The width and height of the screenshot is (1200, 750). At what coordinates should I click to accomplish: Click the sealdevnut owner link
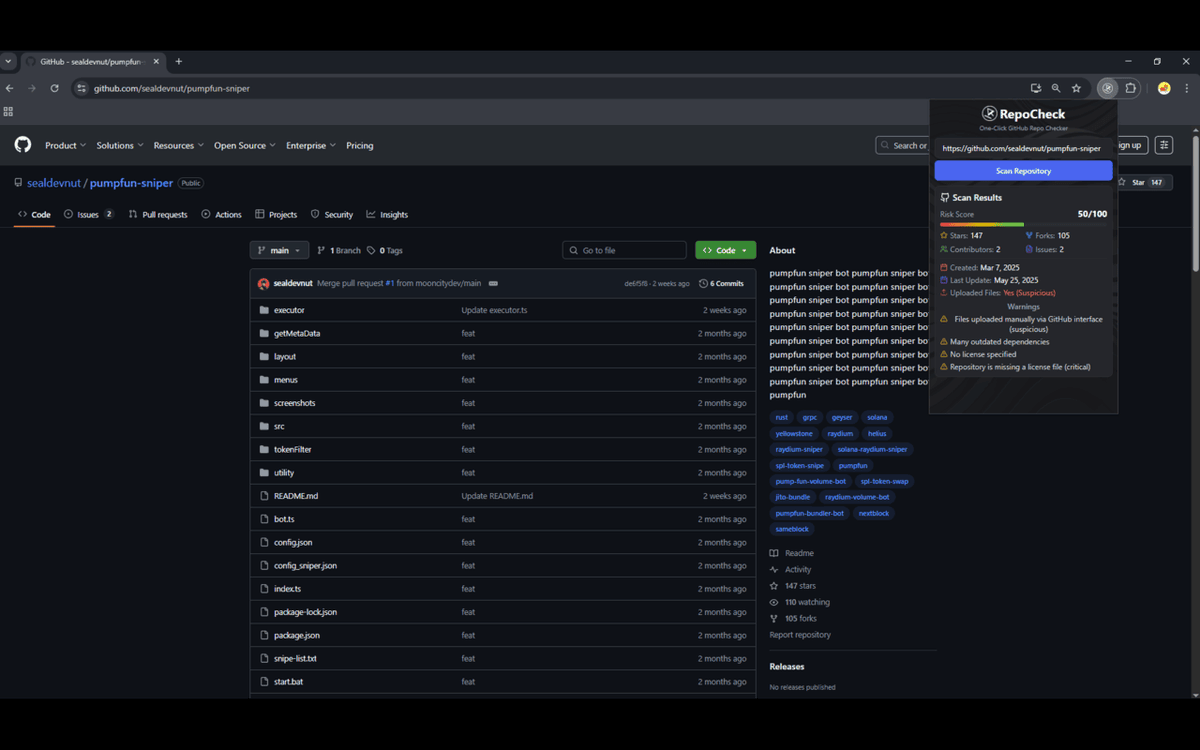pos(54,183)
